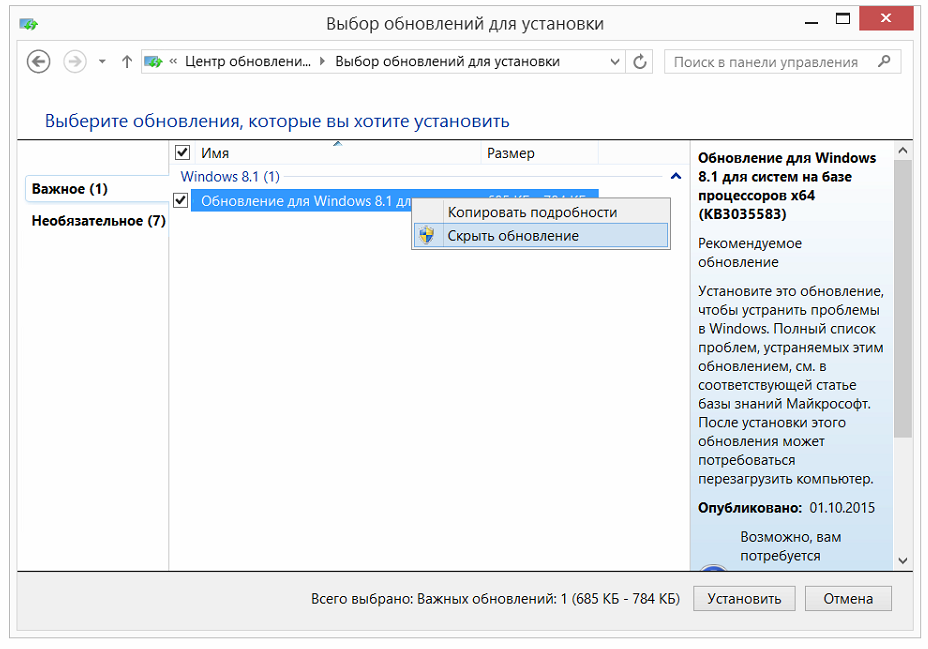Click the Refresh button in address bar
928x649 pixels.
pos(641,62)
